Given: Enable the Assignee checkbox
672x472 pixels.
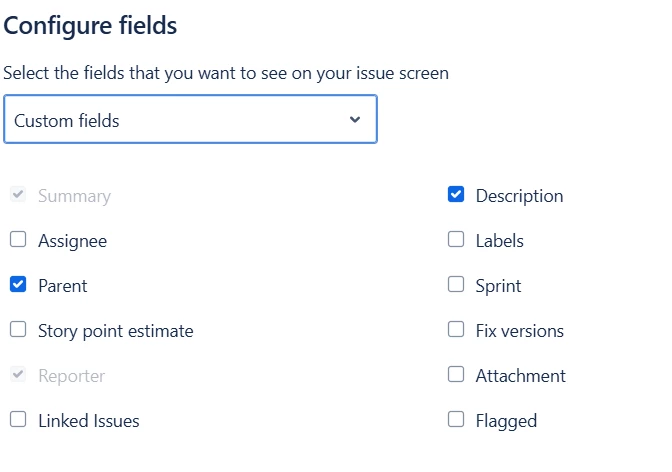Looking at the screenshot, I should pos(18,240).
